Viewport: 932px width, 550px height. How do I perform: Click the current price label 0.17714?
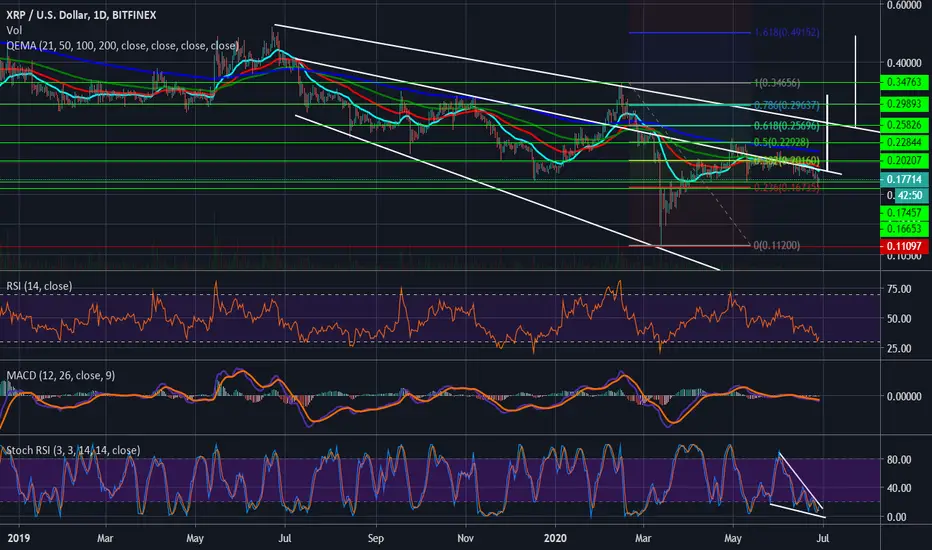coord(904,179)
